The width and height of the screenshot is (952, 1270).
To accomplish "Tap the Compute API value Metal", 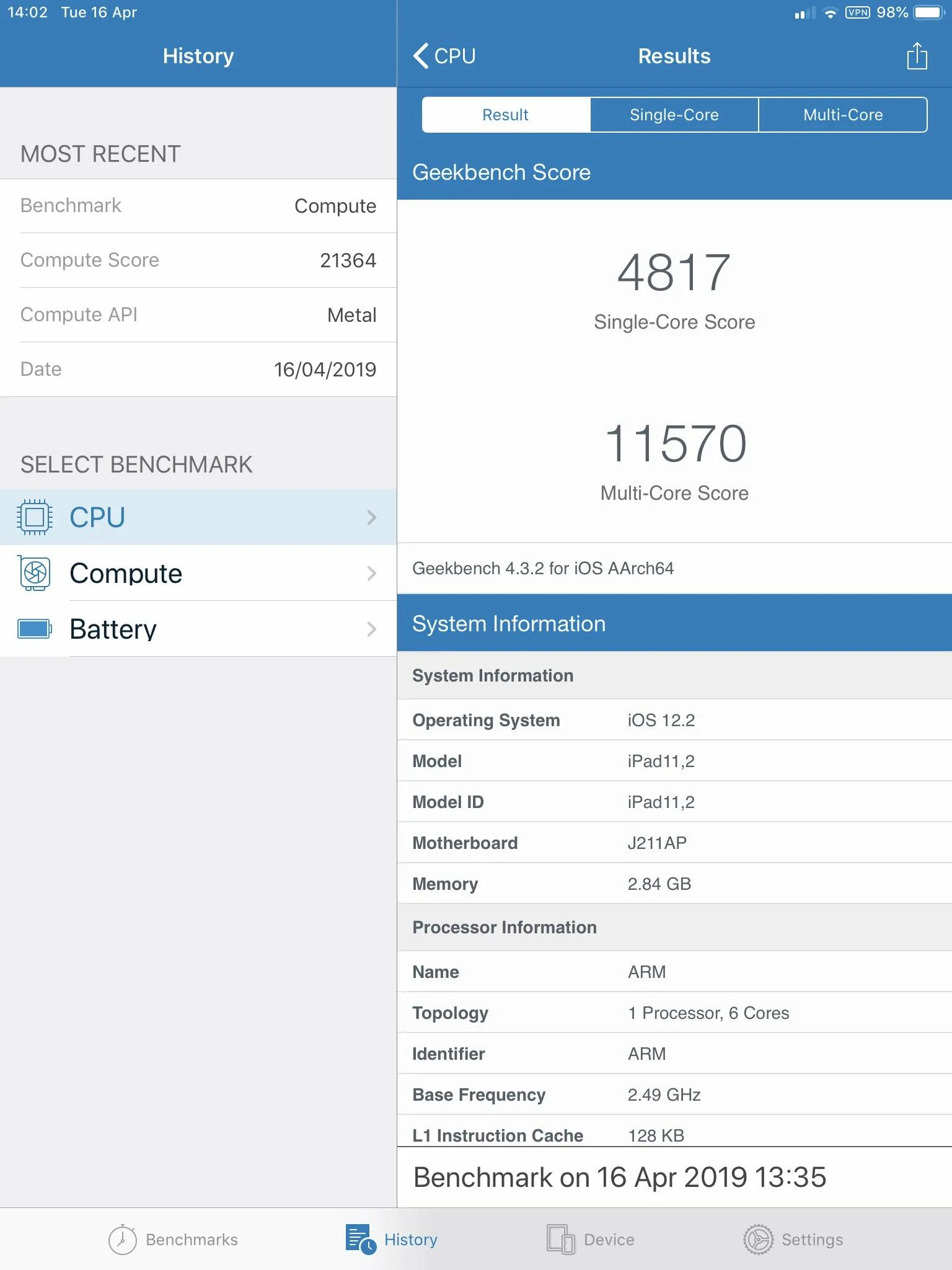I will 351,315.
